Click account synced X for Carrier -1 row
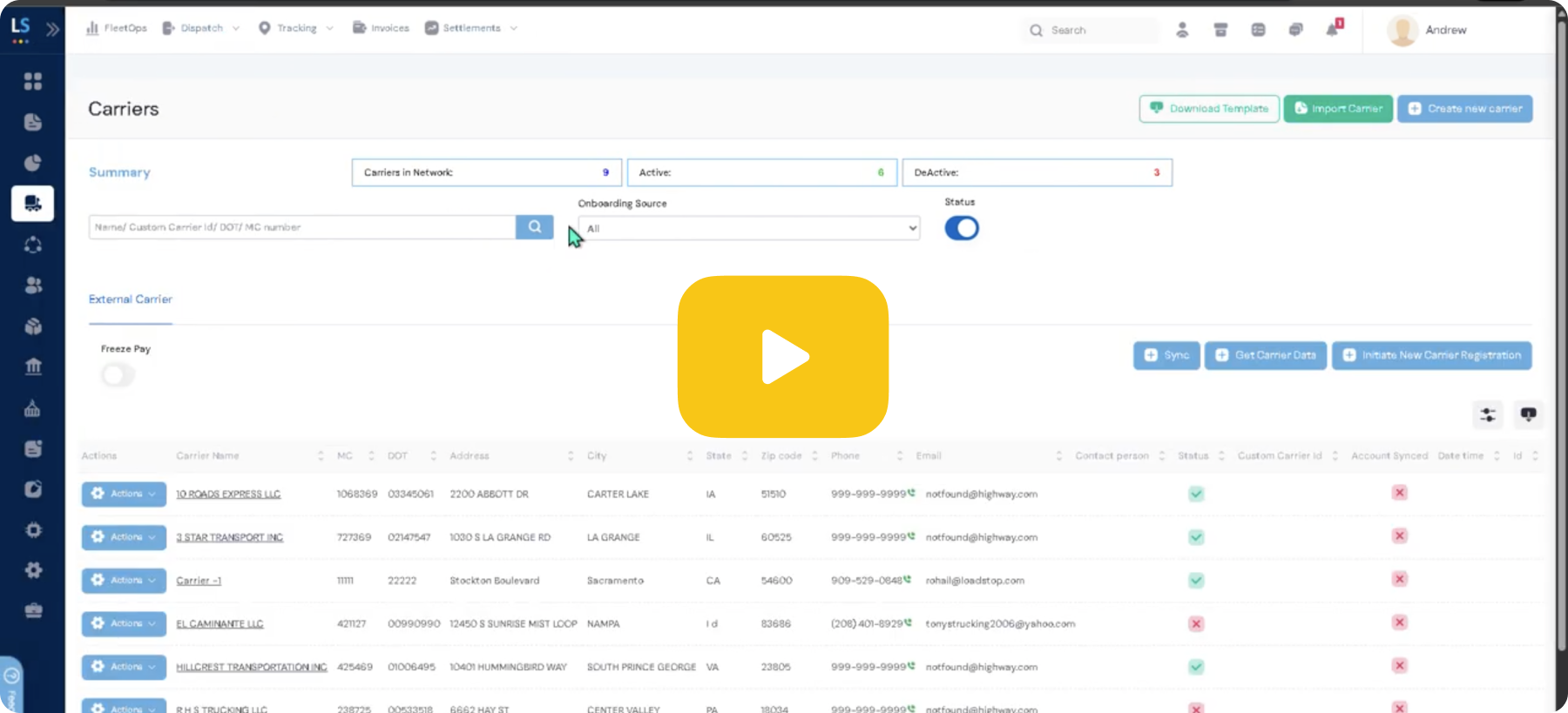The width and height of the screenshot is (1568, 713). 1399,579
